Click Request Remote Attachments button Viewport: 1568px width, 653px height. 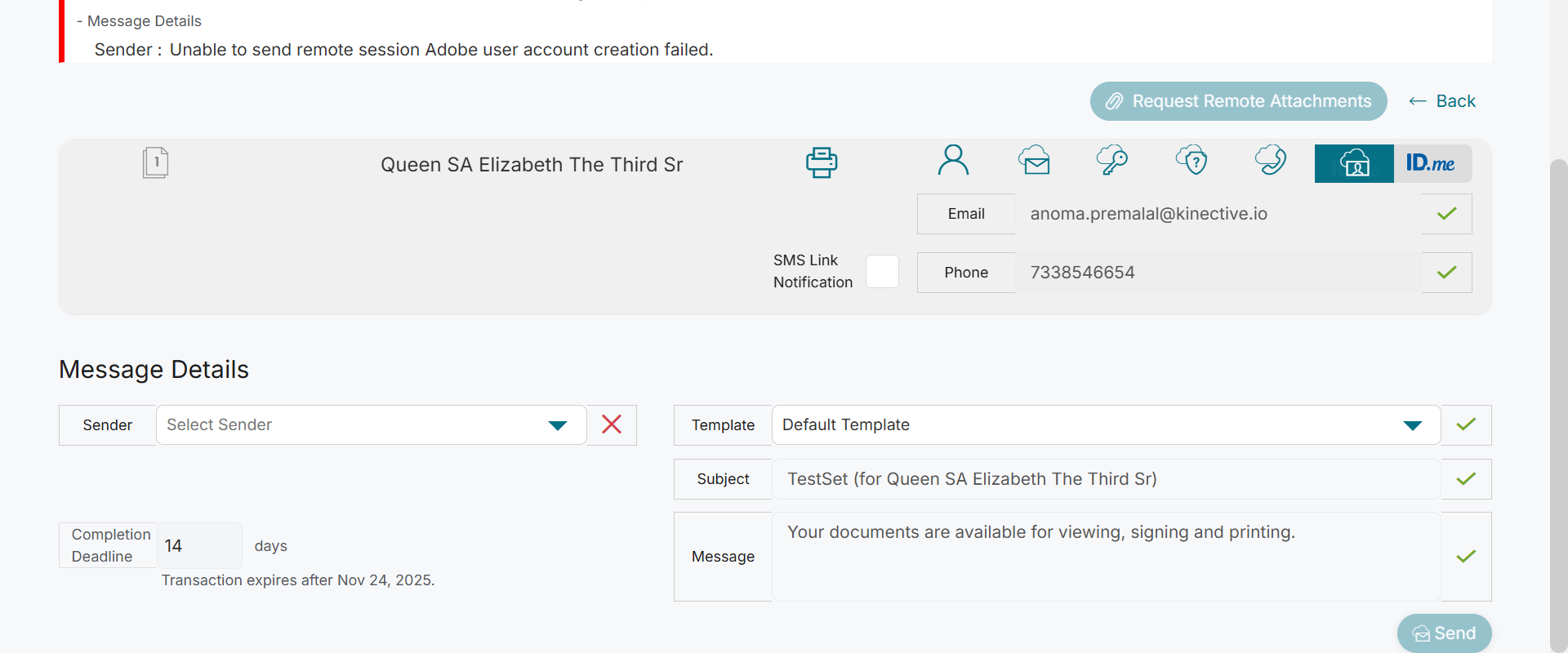[1238, 101]
